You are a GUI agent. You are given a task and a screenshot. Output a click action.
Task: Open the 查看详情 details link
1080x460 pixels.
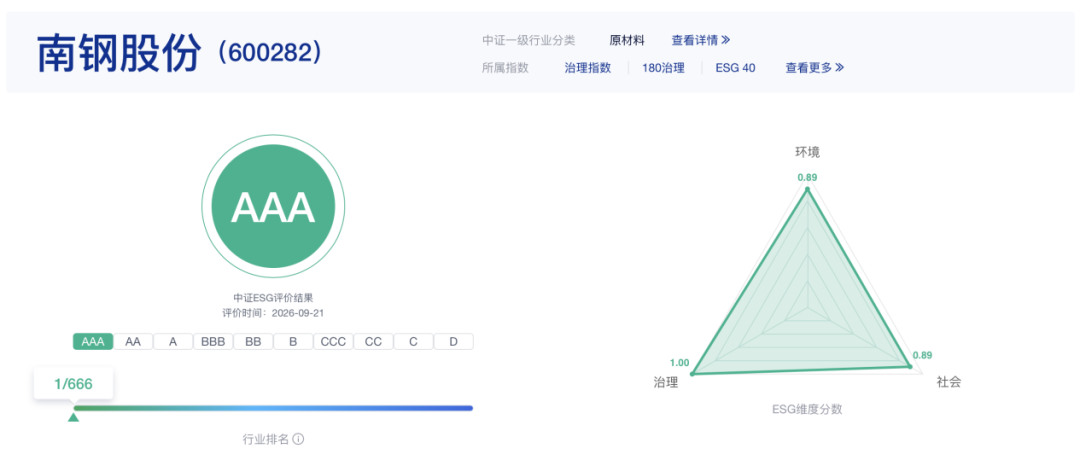coord(700,40)
